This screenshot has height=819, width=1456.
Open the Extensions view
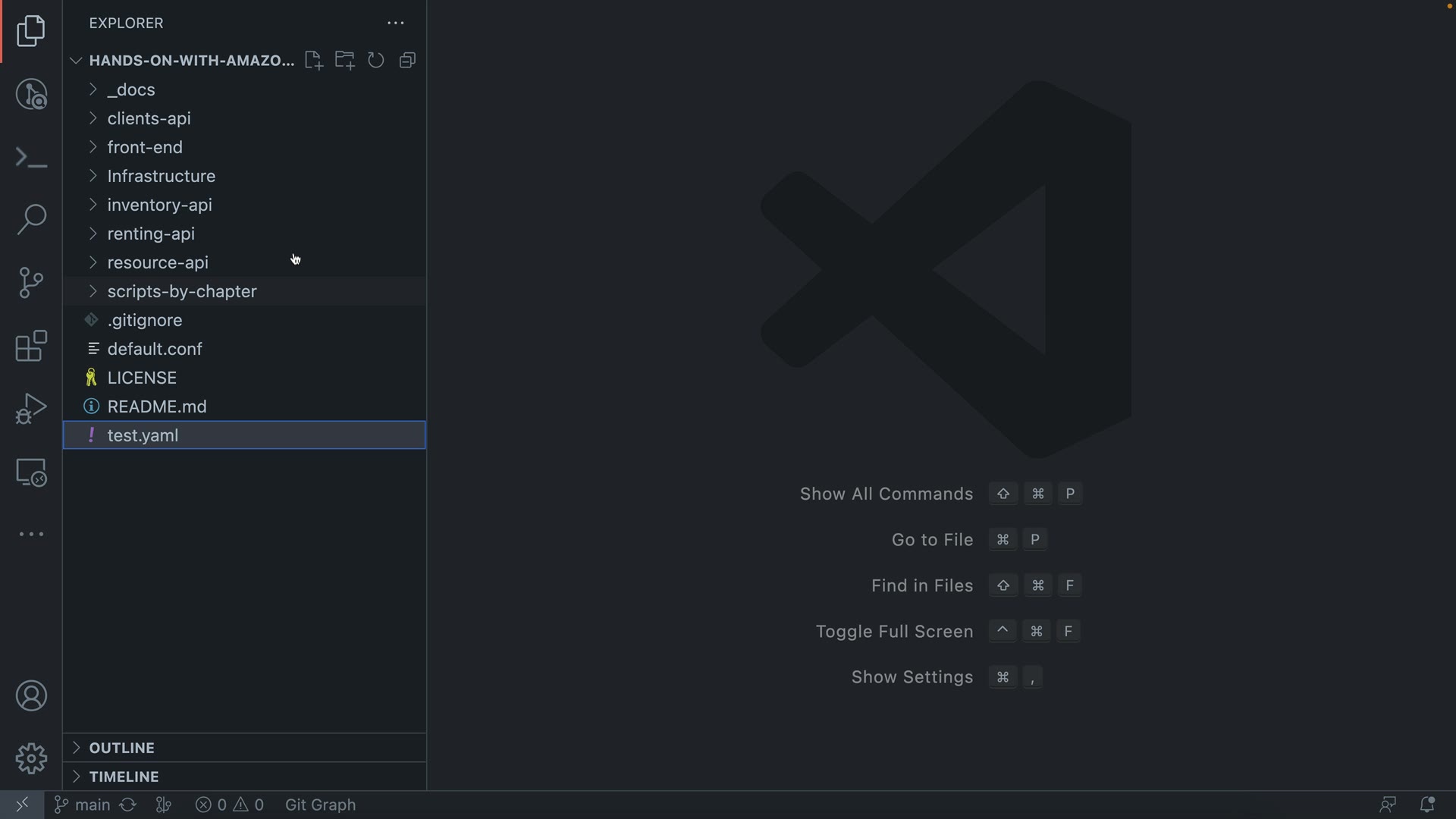click(31, 346)
